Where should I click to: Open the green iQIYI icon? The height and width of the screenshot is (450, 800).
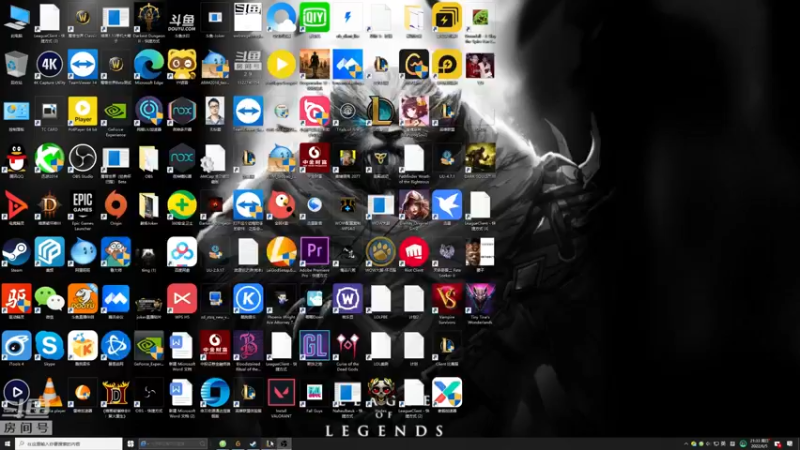(314, 18)
